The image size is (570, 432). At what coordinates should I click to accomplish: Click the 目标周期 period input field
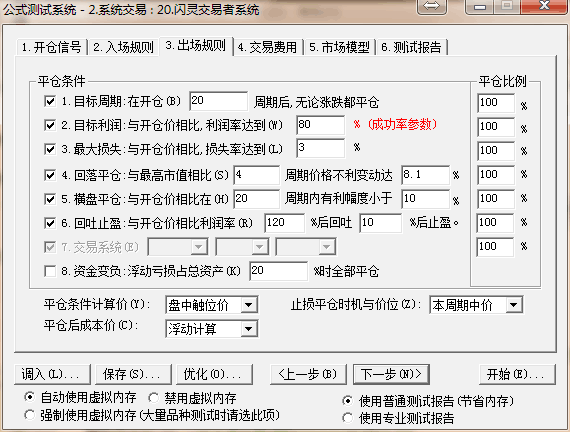pyautogui.click(x=218, y=101)
